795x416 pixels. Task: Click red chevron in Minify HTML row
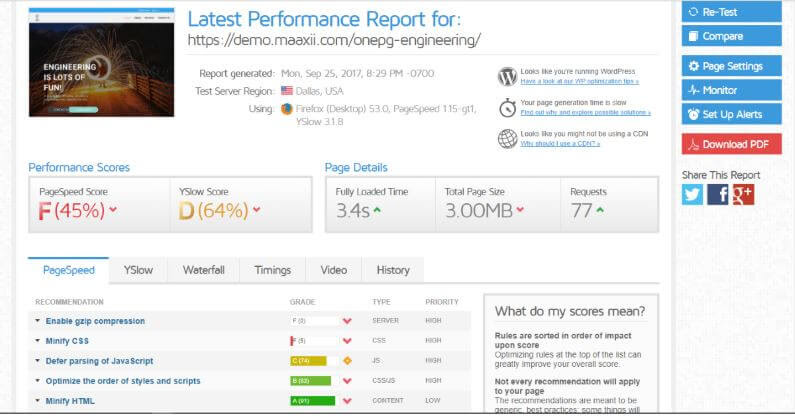tap(347, 401)
